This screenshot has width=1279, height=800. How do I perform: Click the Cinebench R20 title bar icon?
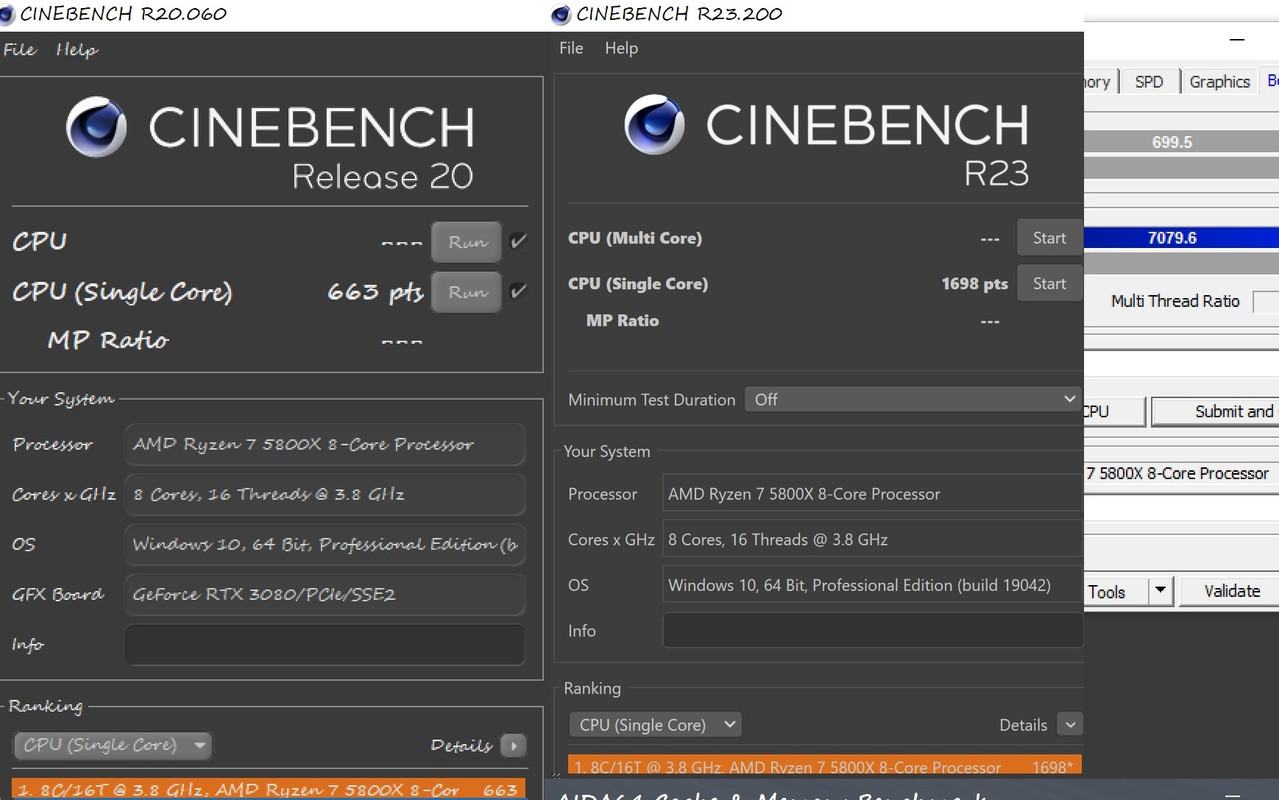(x=9, y=13)
